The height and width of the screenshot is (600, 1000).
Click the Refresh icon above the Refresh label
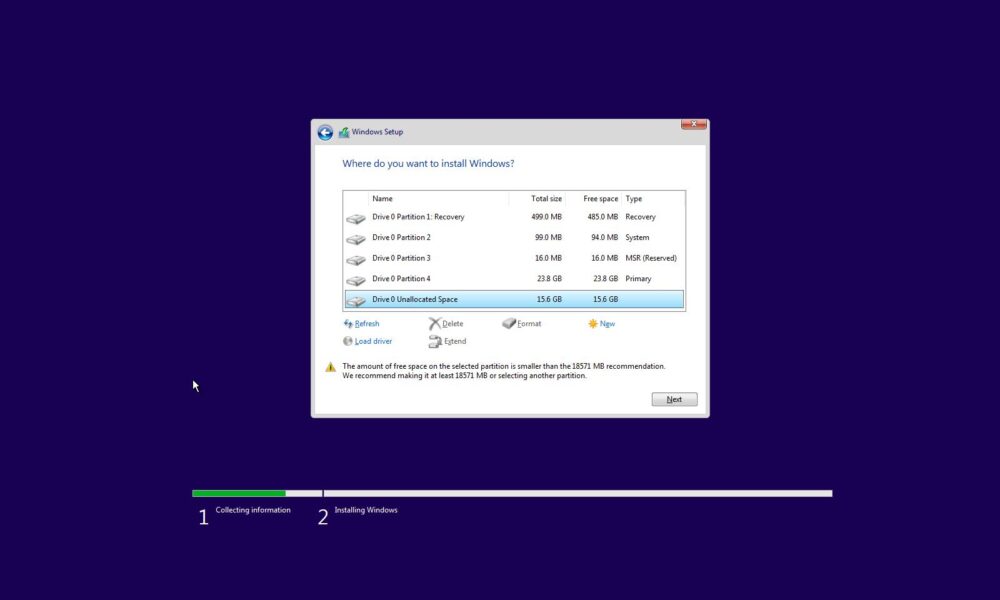350,323
